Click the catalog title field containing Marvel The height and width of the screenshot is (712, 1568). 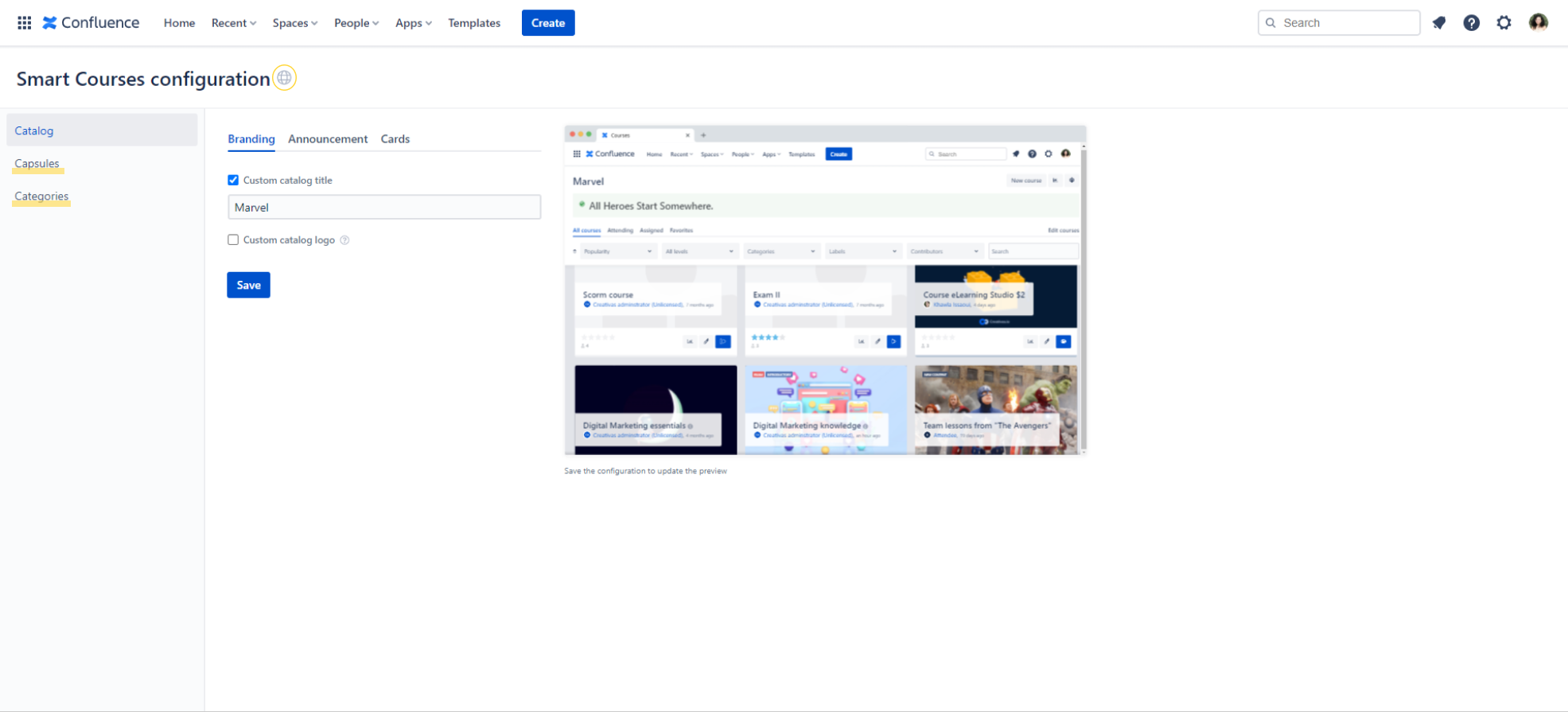[384, 208]
